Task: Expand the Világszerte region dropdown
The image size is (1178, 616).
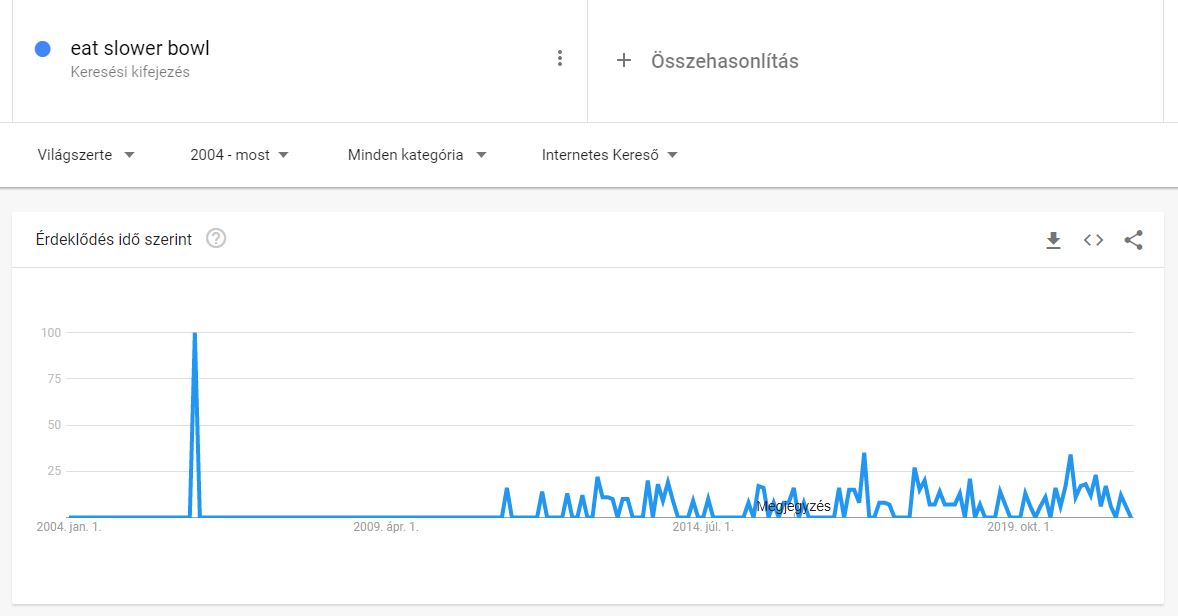Action: coord(86,155)
